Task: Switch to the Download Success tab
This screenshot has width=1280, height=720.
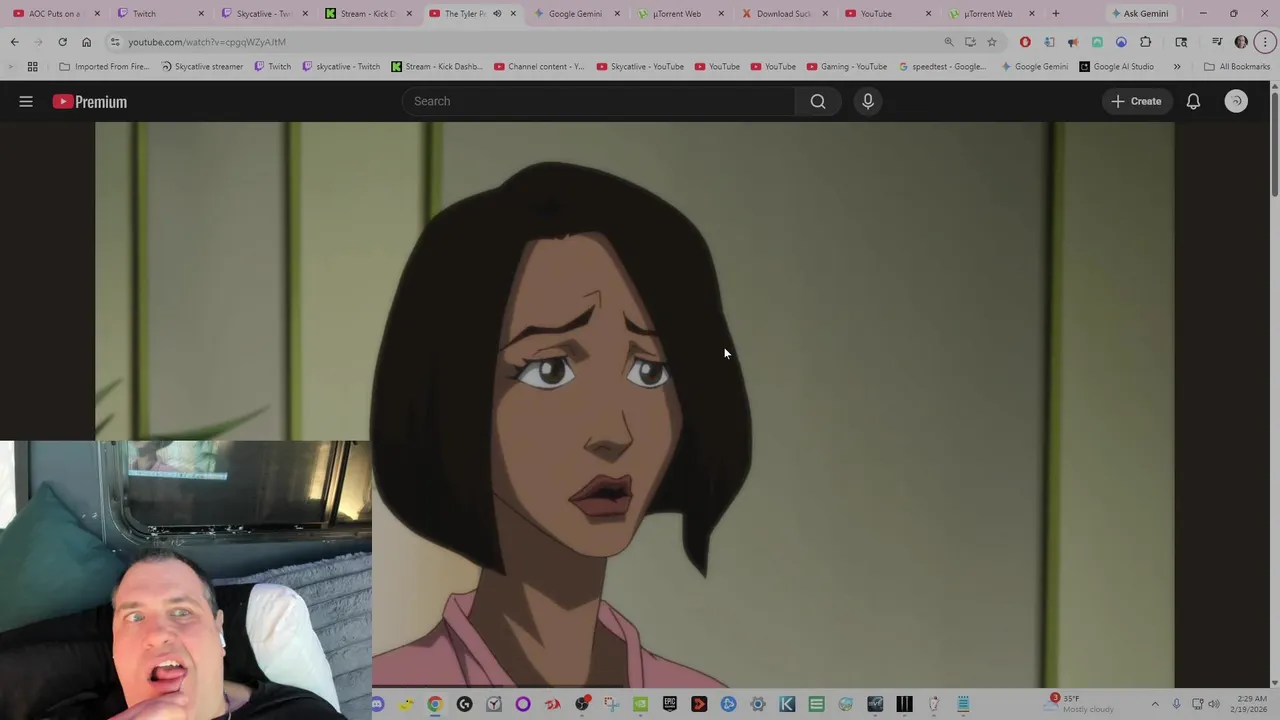Action: point(783,14)
